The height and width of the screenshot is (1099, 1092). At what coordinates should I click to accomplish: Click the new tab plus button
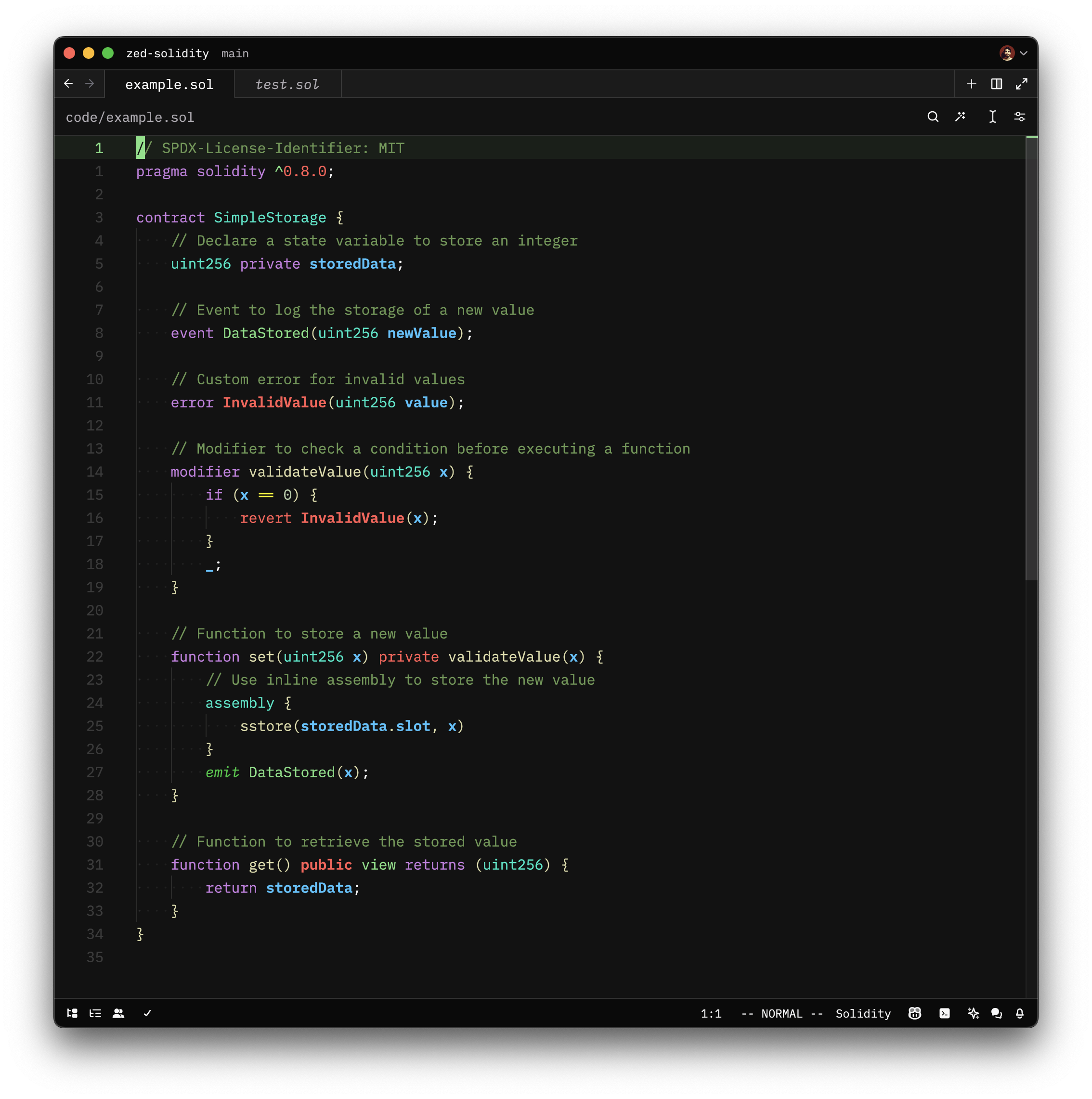(969, 84)
